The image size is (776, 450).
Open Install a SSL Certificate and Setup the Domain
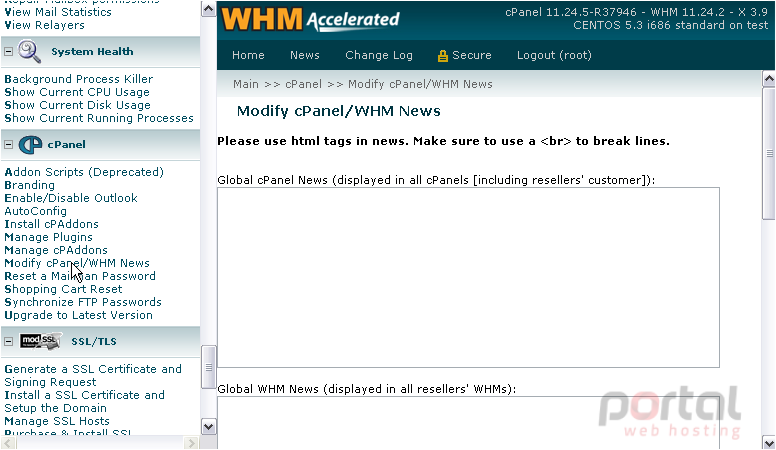click(x=85, y=401)
